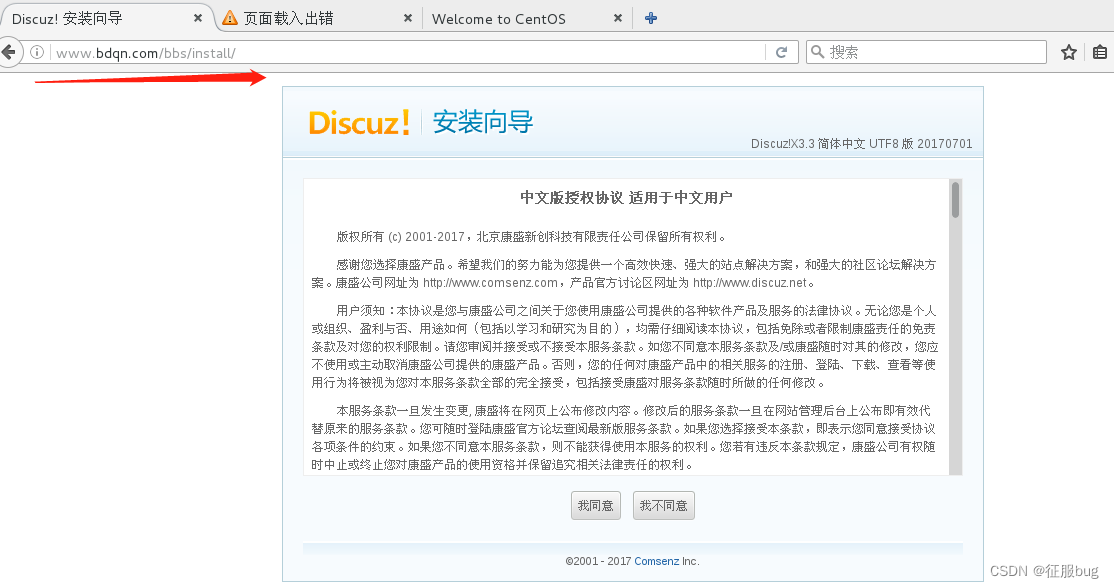Click the browser back arrow button
Image resolution: width=1114 pixels, height=588 pixels.
coord(9,52)
